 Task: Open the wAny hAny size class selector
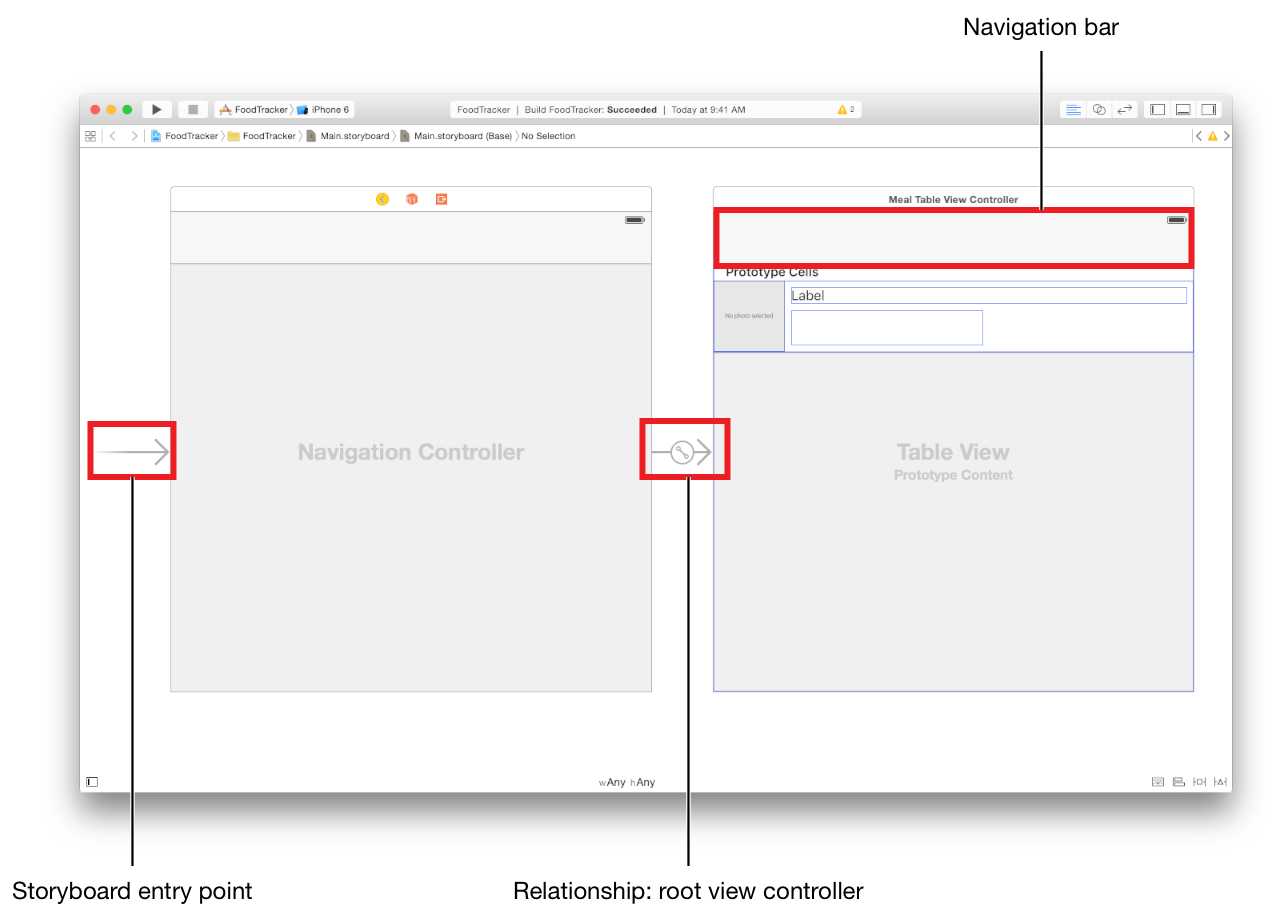[x=627, y=782]
